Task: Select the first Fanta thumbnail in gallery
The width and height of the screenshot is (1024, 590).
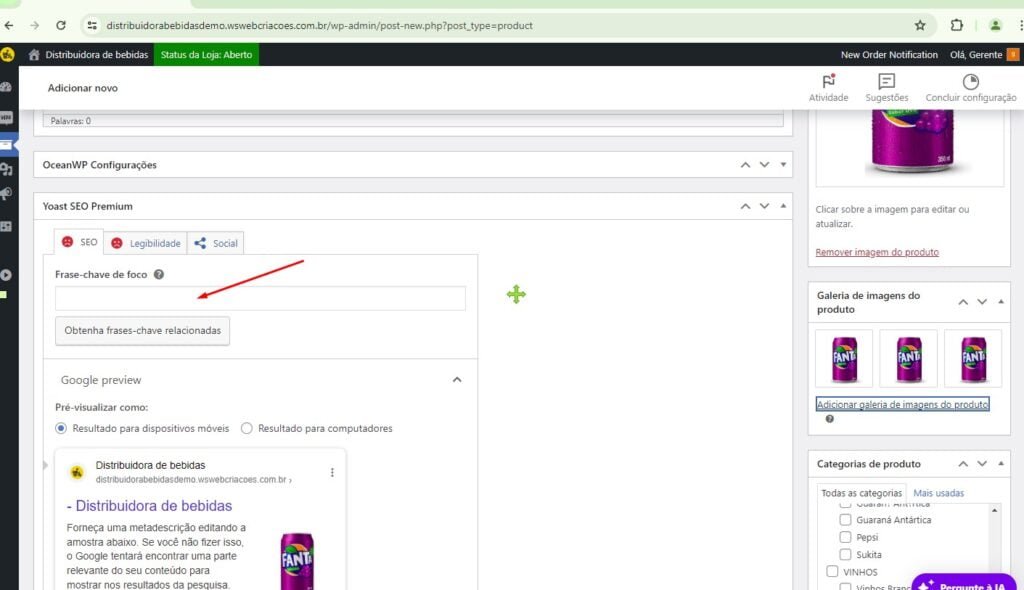Action: 844,358
